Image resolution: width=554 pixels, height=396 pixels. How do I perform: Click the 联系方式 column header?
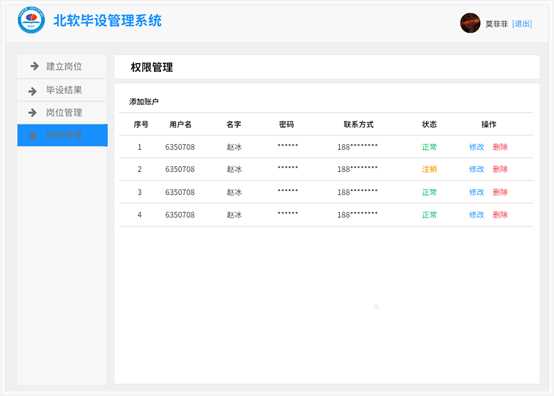click(x=359, y=124)
